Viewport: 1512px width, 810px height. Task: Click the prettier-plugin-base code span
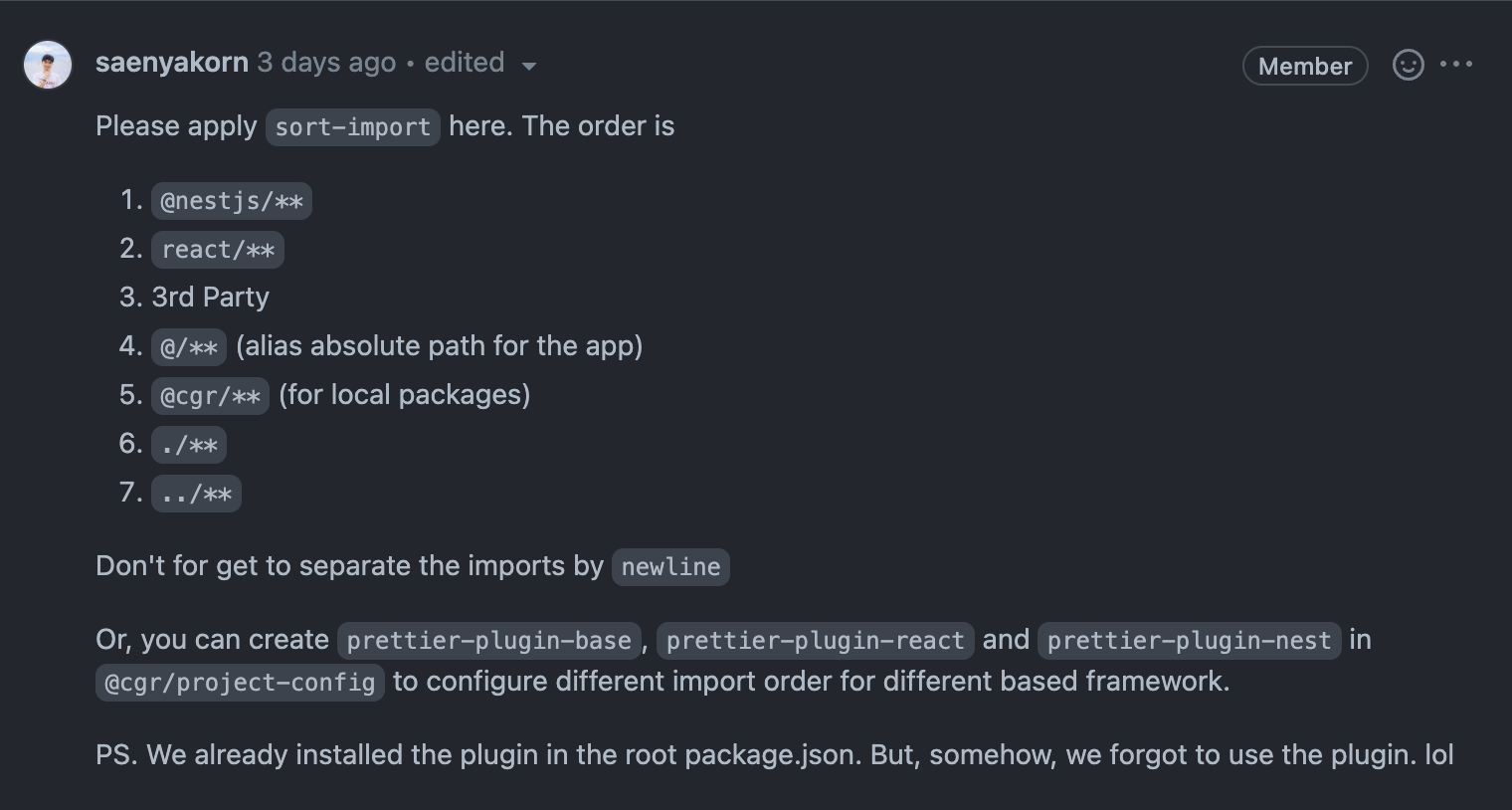[x=488, y=640]
